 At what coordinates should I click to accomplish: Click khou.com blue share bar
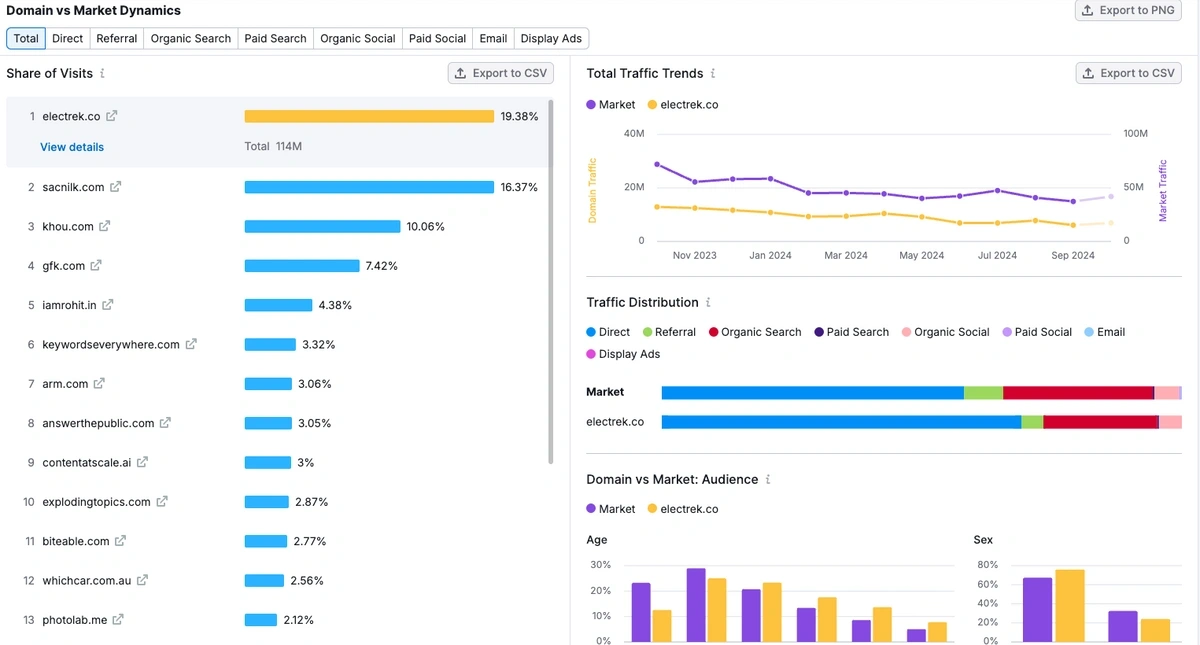click(322, 226)
